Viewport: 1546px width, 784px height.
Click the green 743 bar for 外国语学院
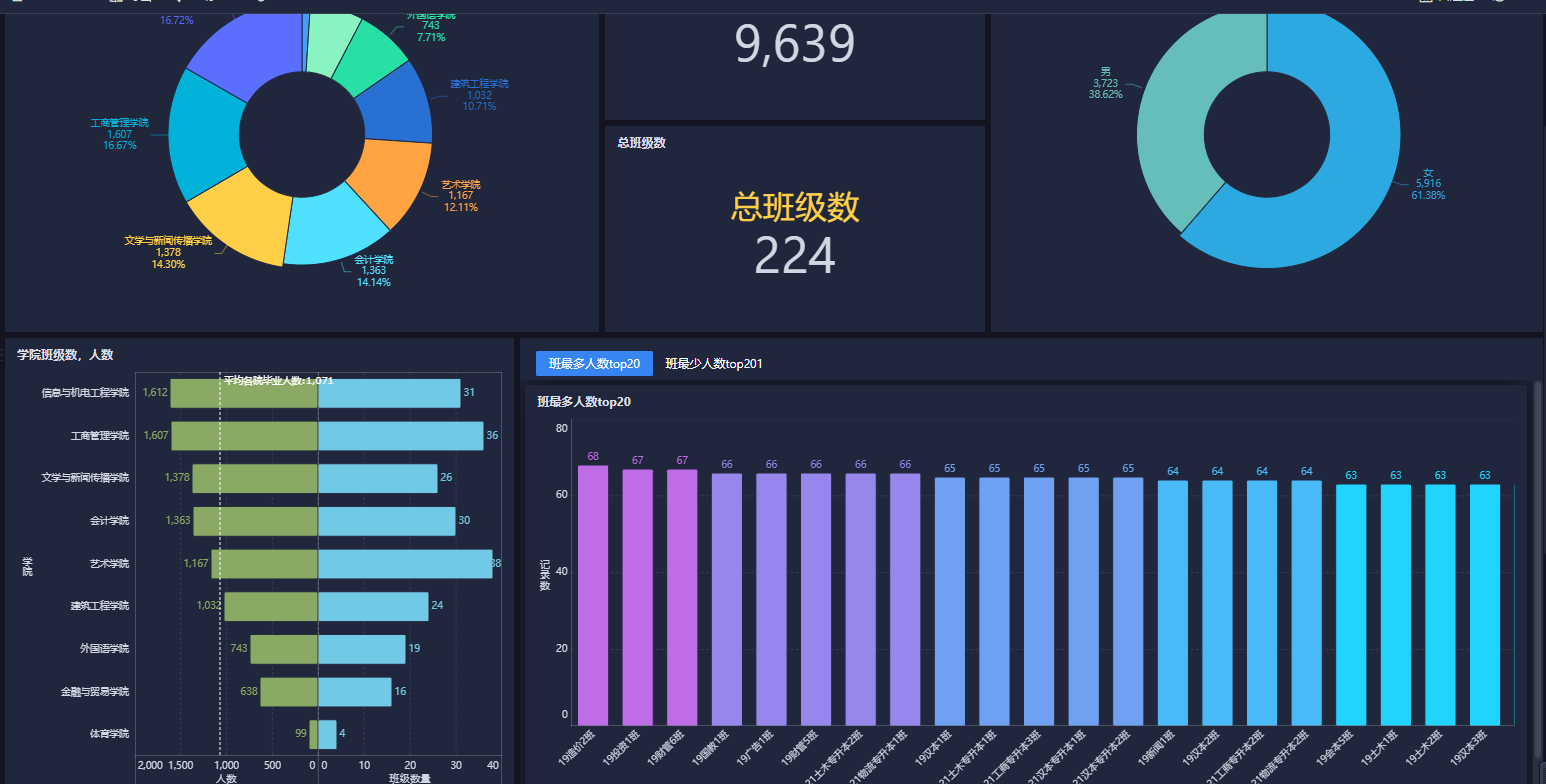coord(284,649)
